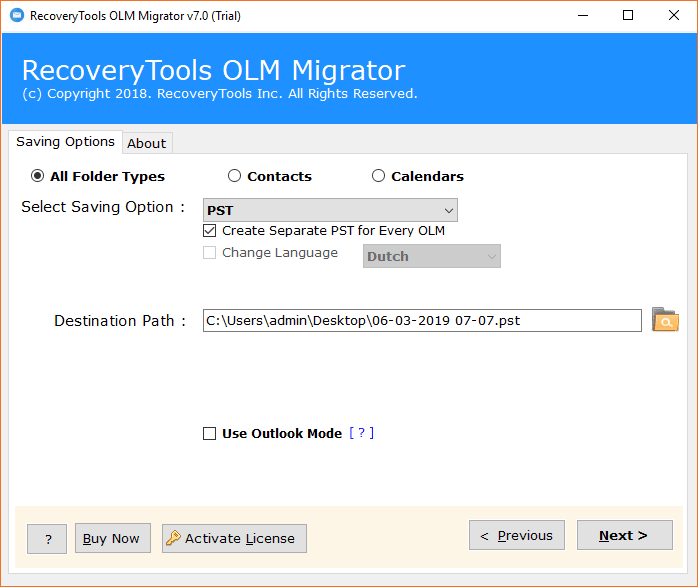Image resolution: width=698 pixels, height=587 pixels.
Task: Click into the Destination Path field
Action: [422, 320]
